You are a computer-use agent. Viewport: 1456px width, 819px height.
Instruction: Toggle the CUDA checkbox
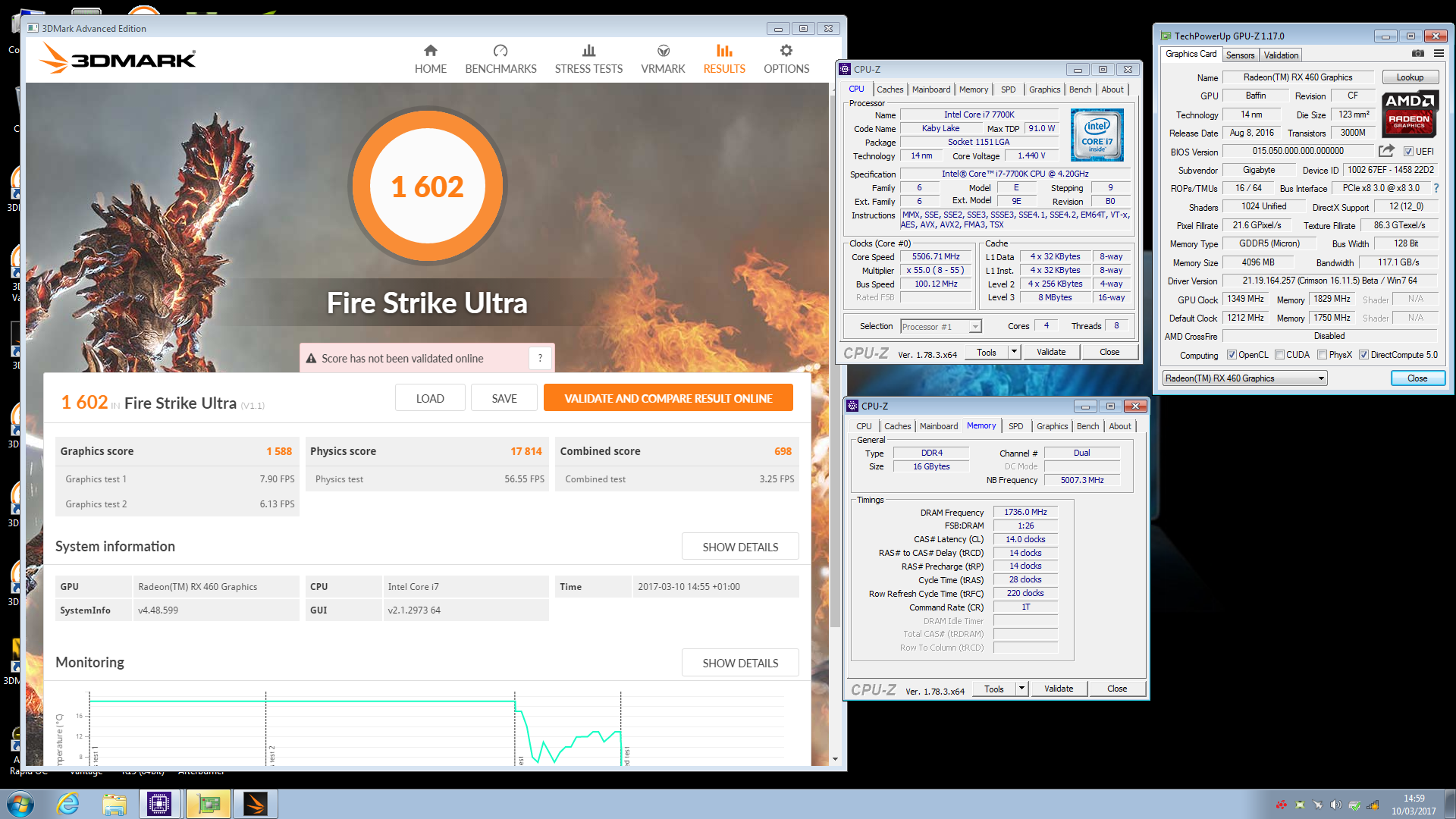coord(1279,355)
